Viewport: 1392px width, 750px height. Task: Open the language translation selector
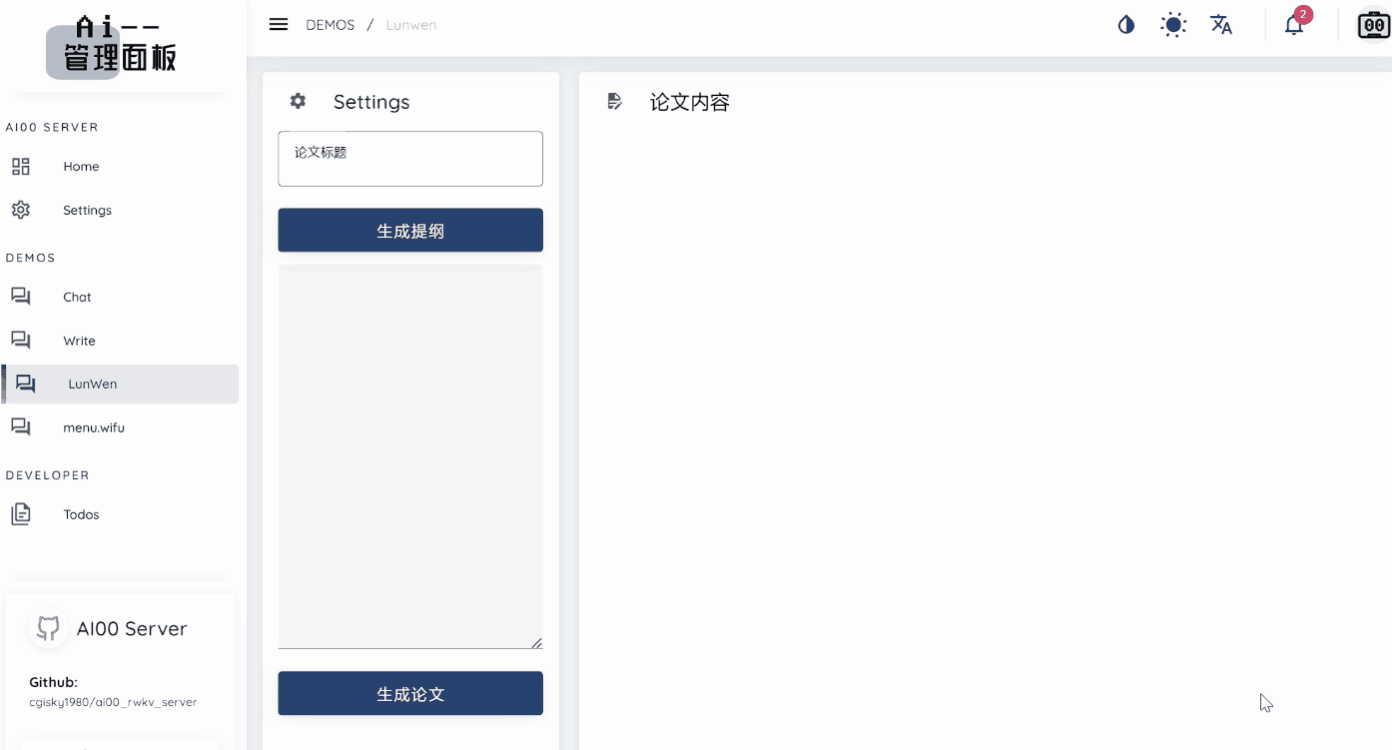[1221, 25]
